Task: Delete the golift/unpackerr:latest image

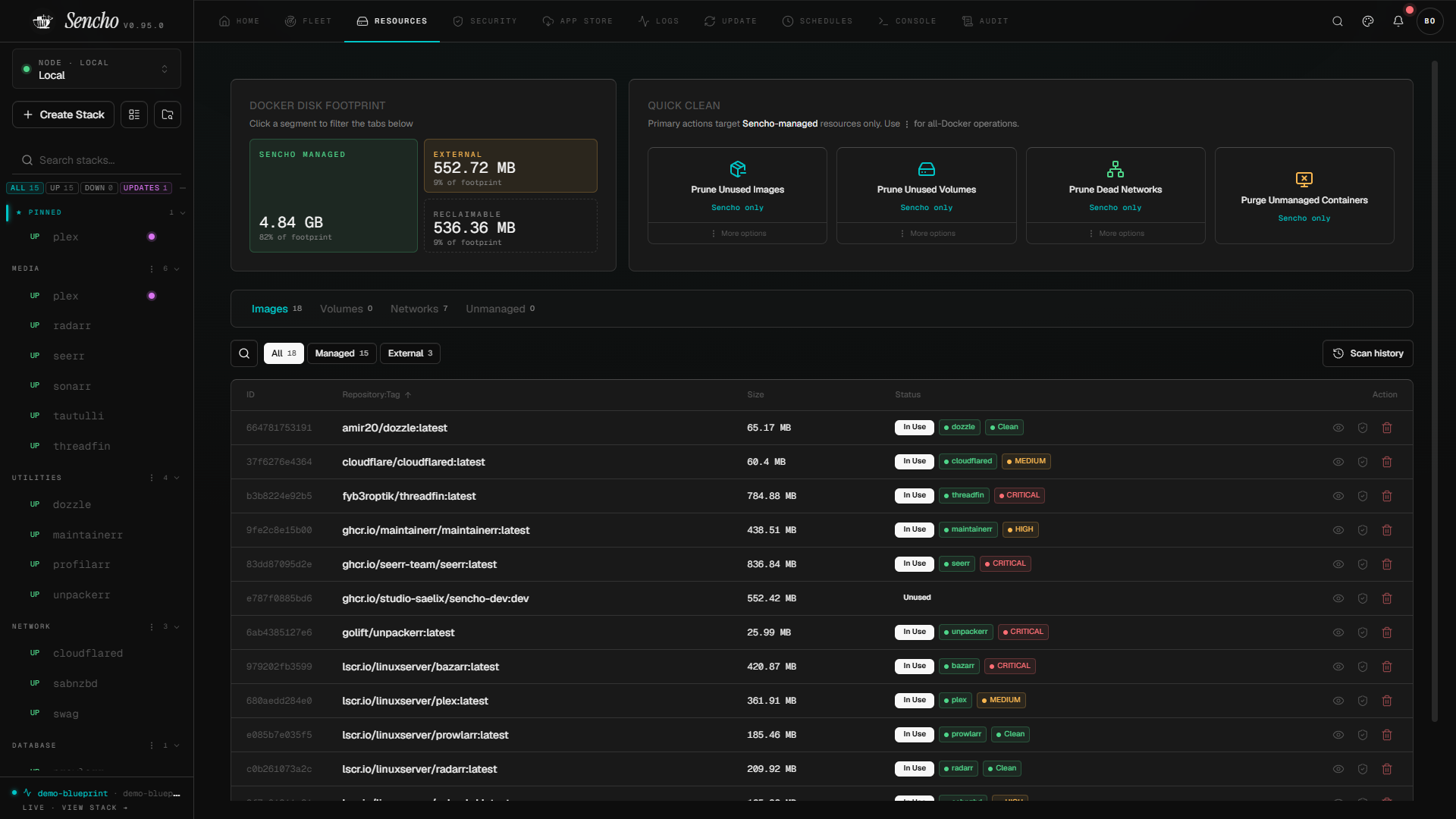Action: [1387, 632]
